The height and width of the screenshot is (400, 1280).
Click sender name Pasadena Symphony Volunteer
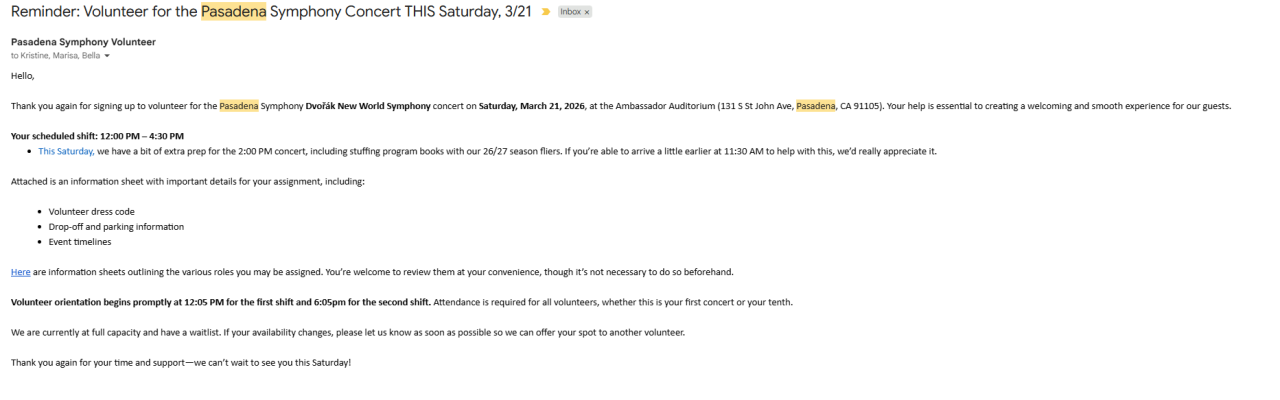point(83,42)
